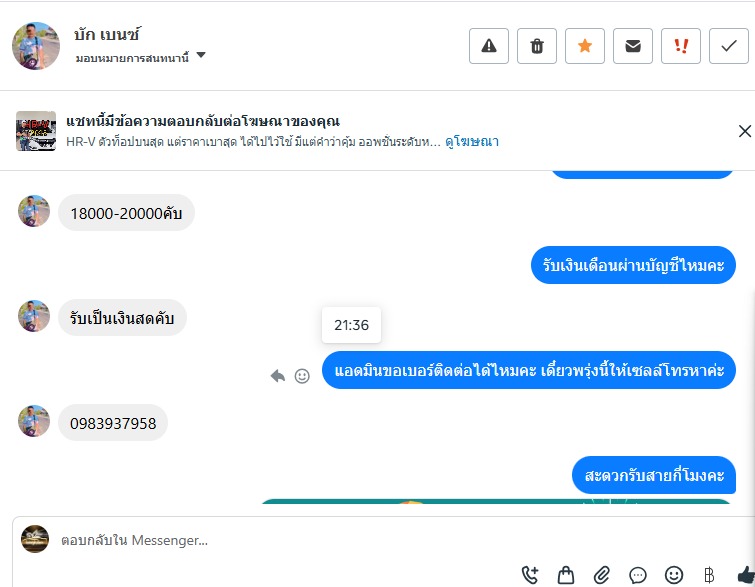Attach a file with the paperclip
Image resolution: width=755 pixels, height=587 pixels.
tap(602, 574)
